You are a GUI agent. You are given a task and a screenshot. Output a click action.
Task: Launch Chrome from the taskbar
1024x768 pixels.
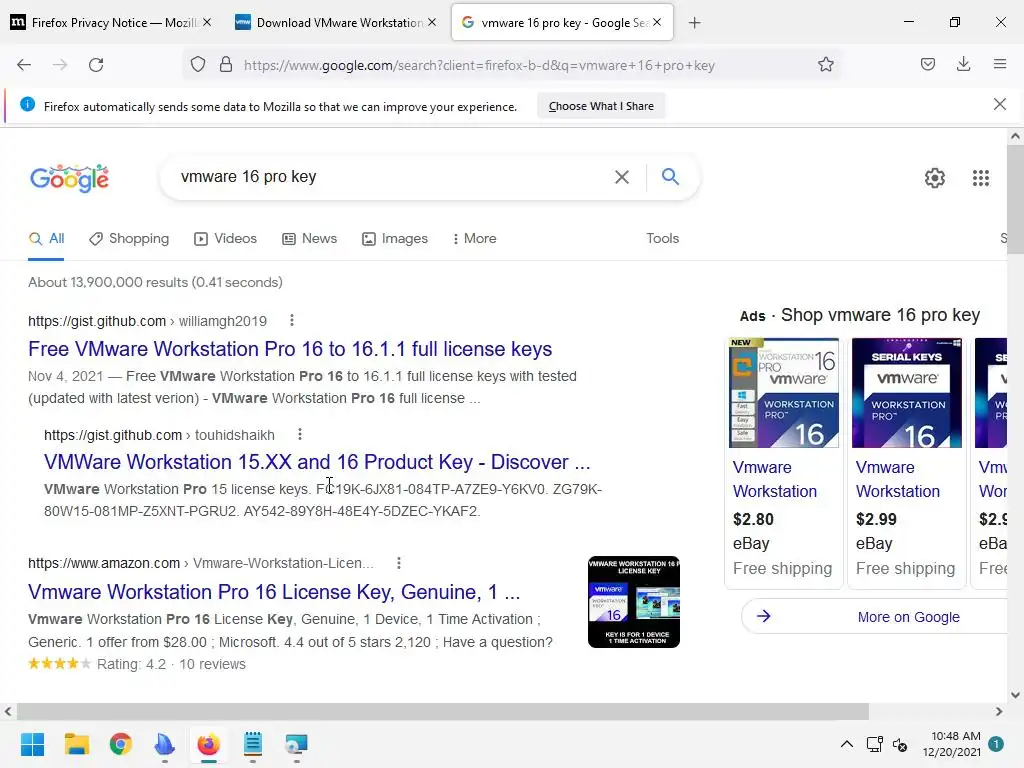click(121, 744)
